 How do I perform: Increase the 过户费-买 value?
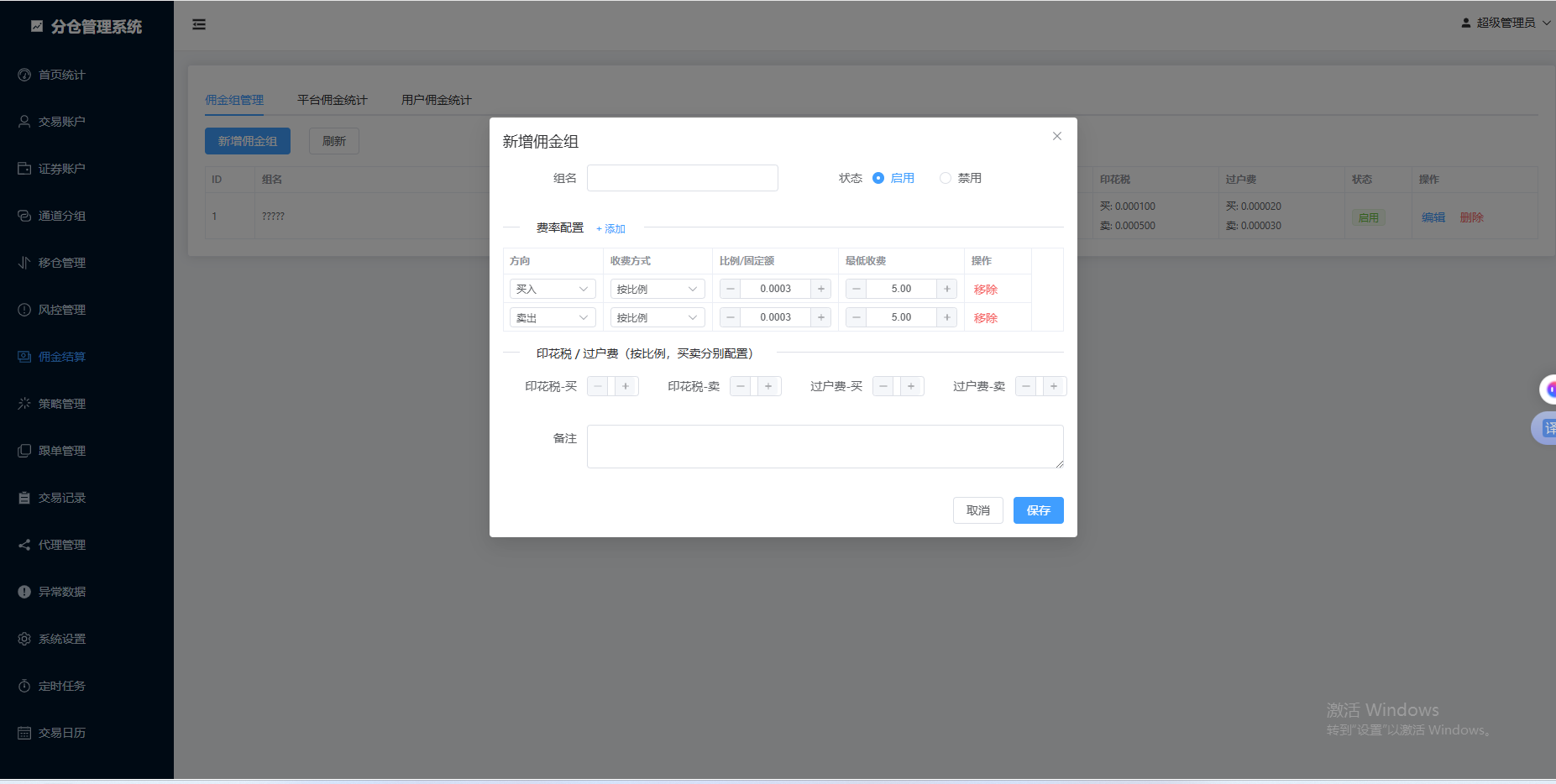coord(911,386)
